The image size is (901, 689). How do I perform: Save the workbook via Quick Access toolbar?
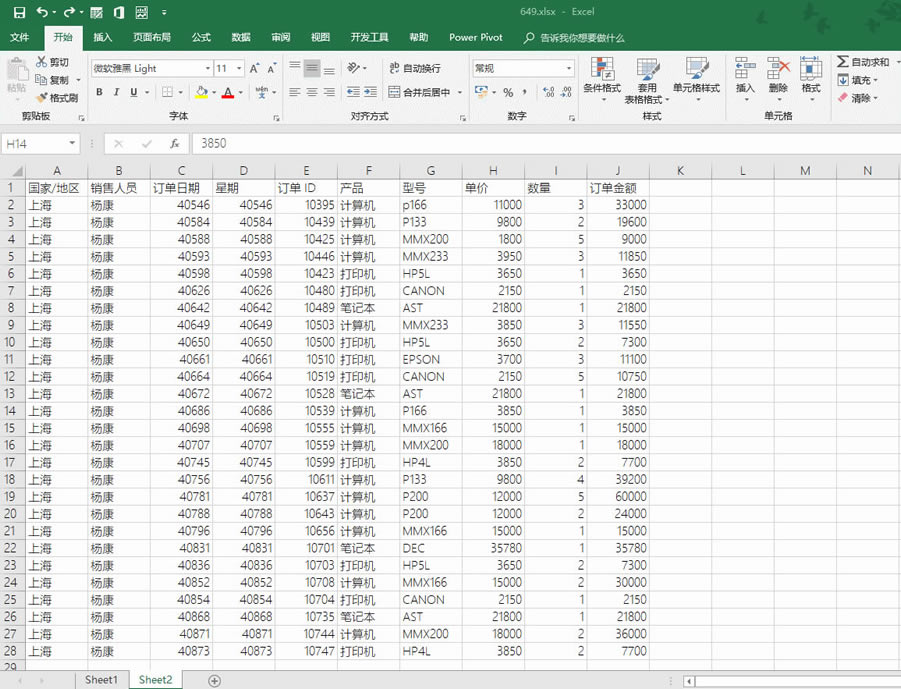click(x=17, y=11)
